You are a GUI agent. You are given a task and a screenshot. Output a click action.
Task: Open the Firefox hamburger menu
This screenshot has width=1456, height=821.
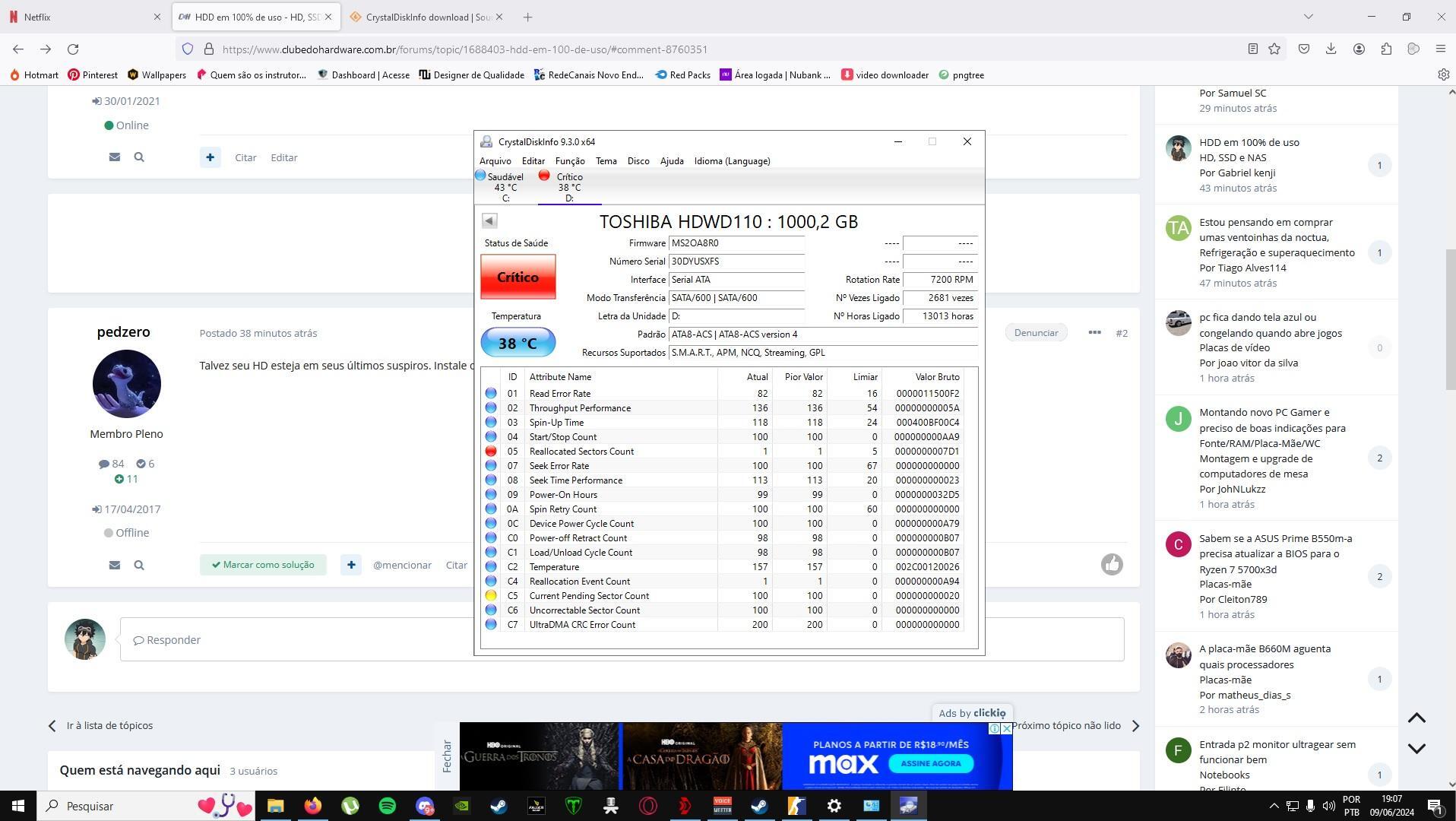(1441, 49)
